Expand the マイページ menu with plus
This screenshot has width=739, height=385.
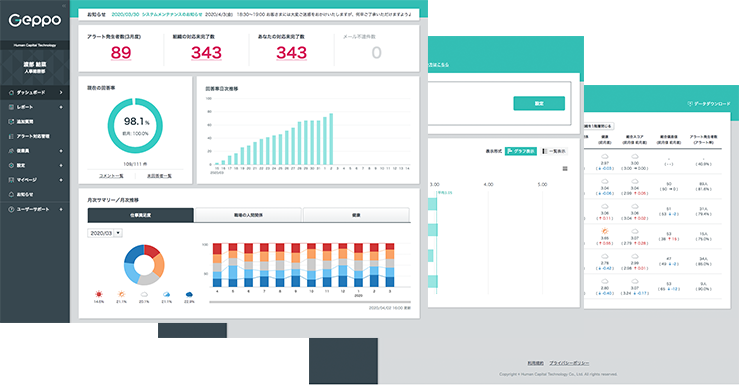tap(61, 180)
